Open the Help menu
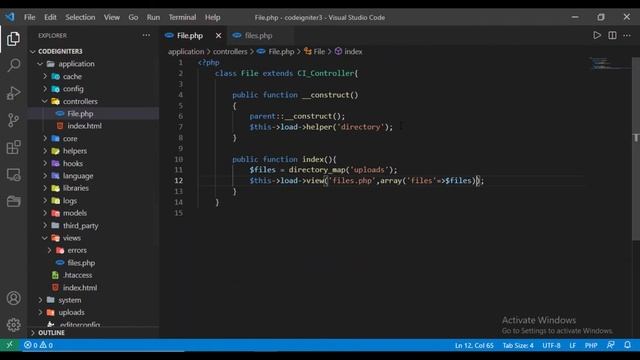The image size is (640, 360). click(212, 17)
